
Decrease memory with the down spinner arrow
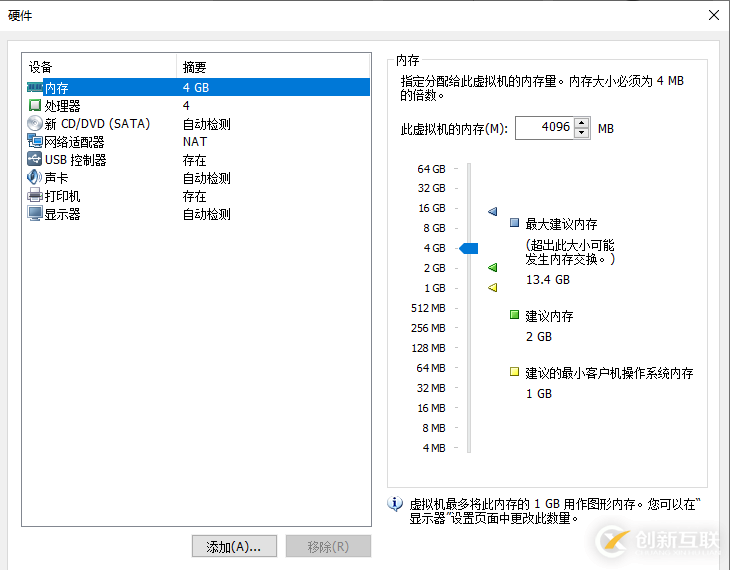point(581,133)
